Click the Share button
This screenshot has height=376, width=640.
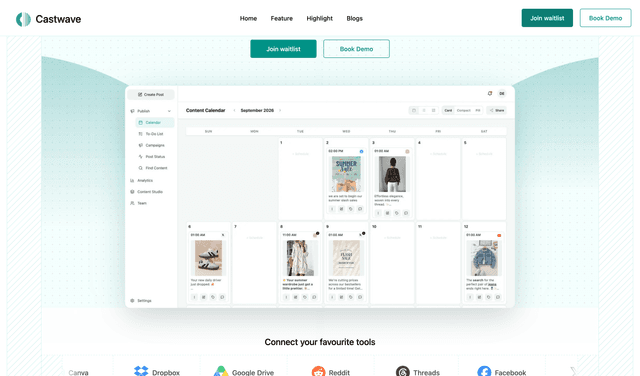[x=496, y=110]
